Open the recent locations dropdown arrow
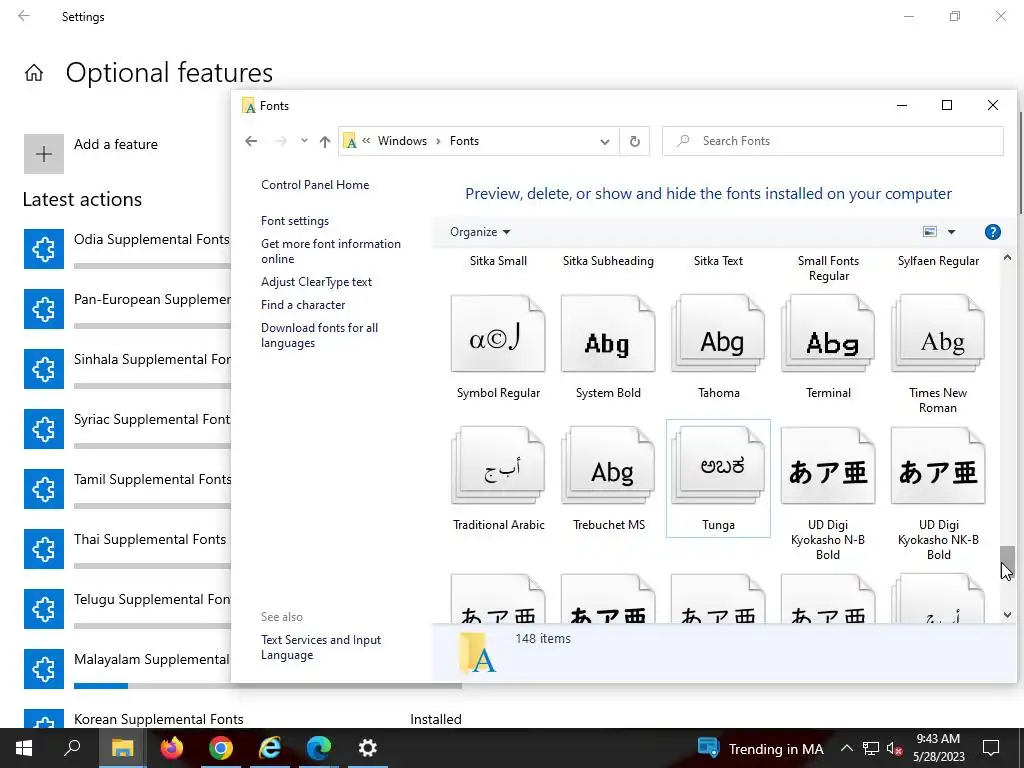1024x768 pixels. (304, 141)
